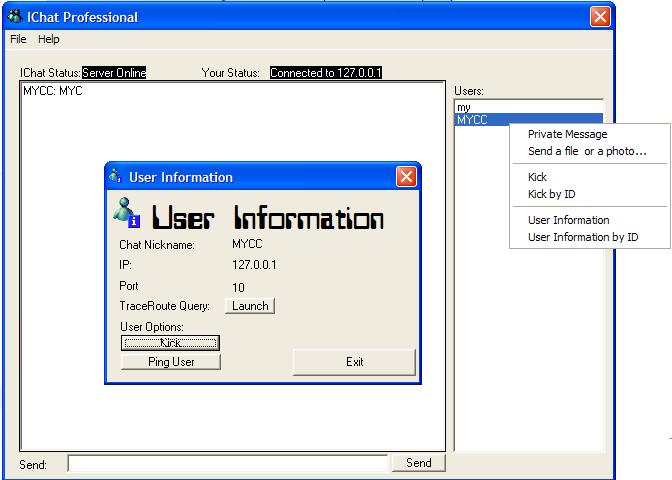Open User Information from context menu
The width and height of the screenshot is (672, 480).
coord(568,220)
